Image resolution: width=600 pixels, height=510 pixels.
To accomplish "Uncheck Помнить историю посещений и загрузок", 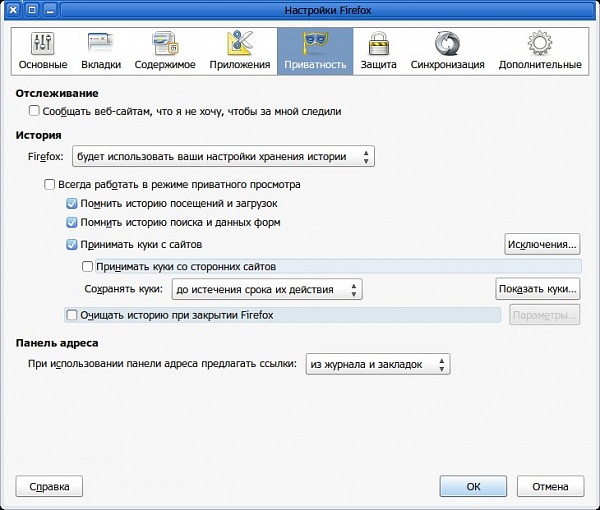I will point(72,204).
